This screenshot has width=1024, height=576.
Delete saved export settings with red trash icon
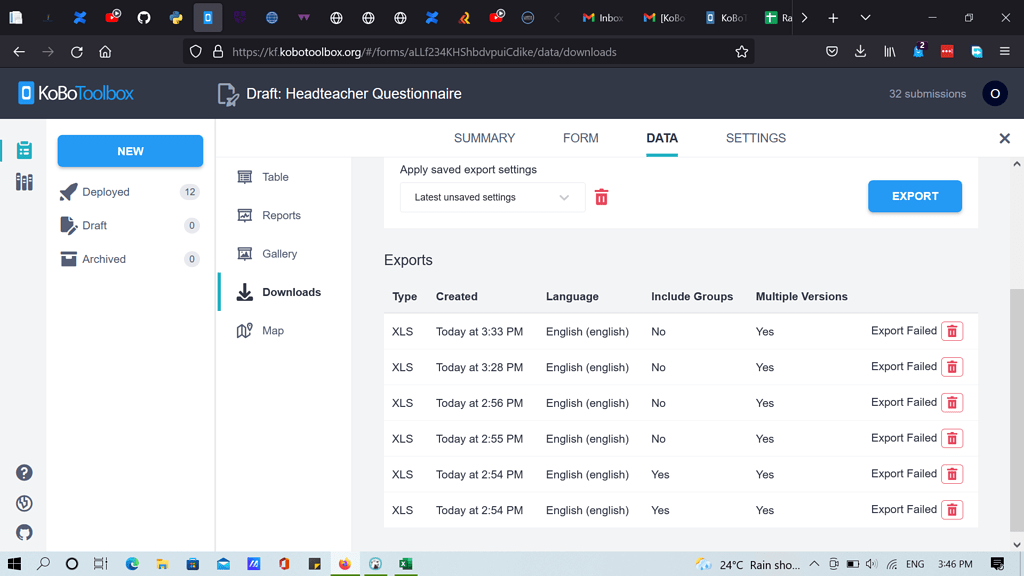[x=601, y=197]
